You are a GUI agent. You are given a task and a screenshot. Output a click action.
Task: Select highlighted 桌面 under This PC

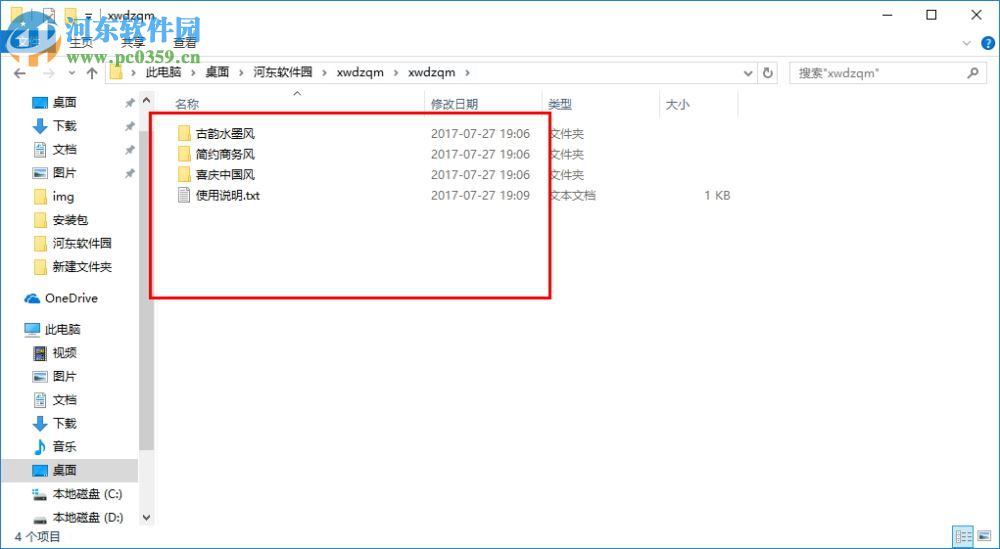pyautogui.click(x=64, y=471)
